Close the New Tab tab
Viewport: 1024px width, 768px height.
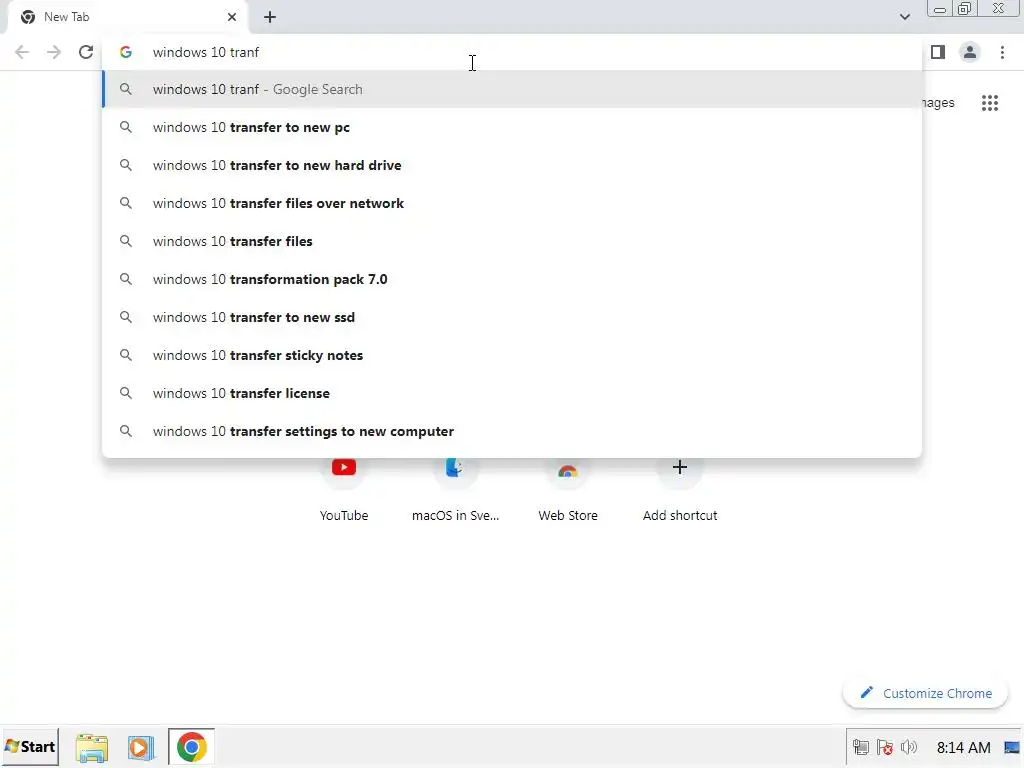(x=232, y=17)
